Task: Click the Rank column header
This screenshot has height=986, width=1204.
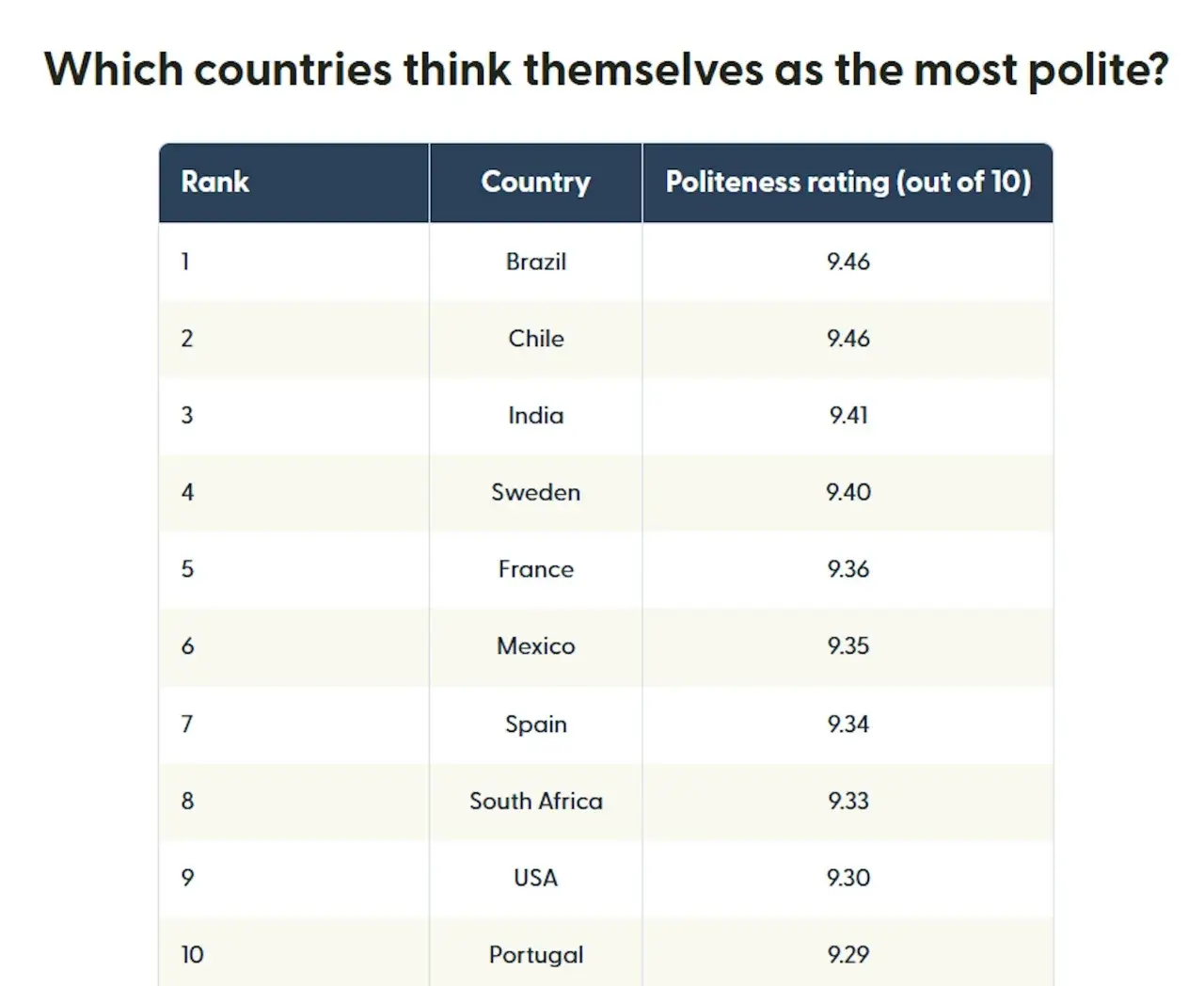Action: pyautogui.click(x=215, y=182)
